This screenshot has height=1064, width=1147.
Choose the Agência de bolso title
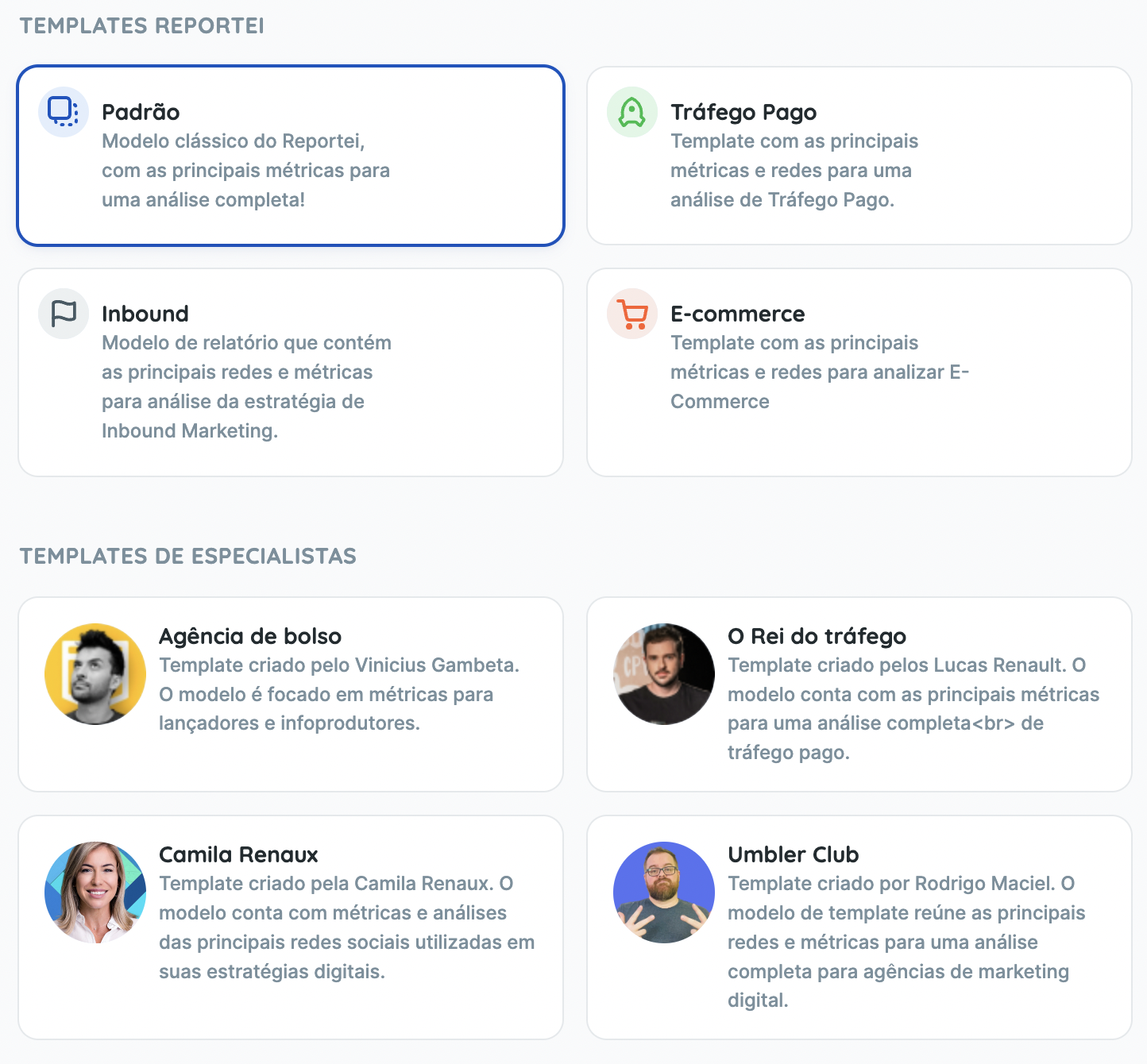pyautogui.click(x=250, y=636)
